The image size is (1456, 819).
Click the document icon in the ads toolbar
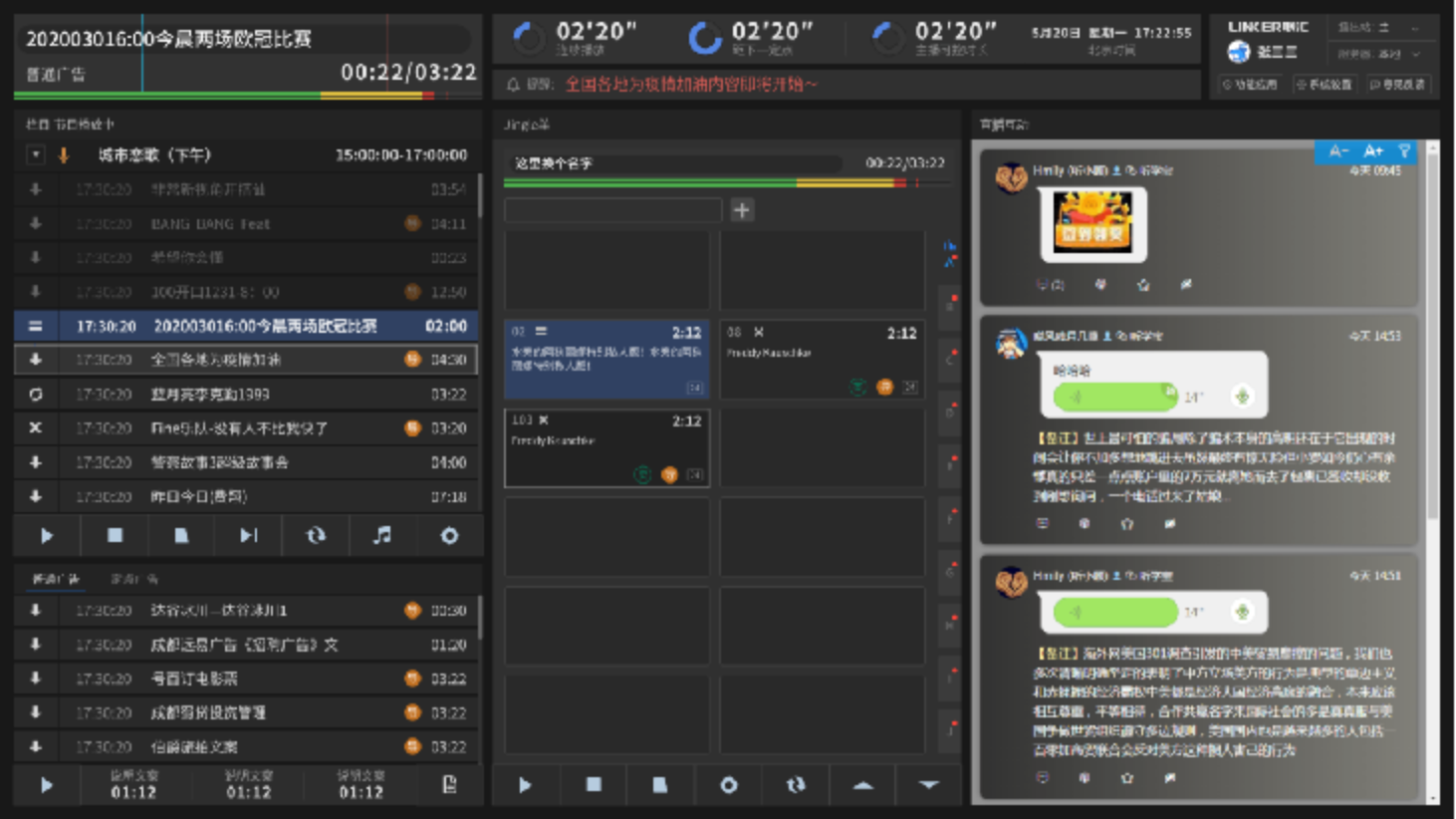[449, 785]
